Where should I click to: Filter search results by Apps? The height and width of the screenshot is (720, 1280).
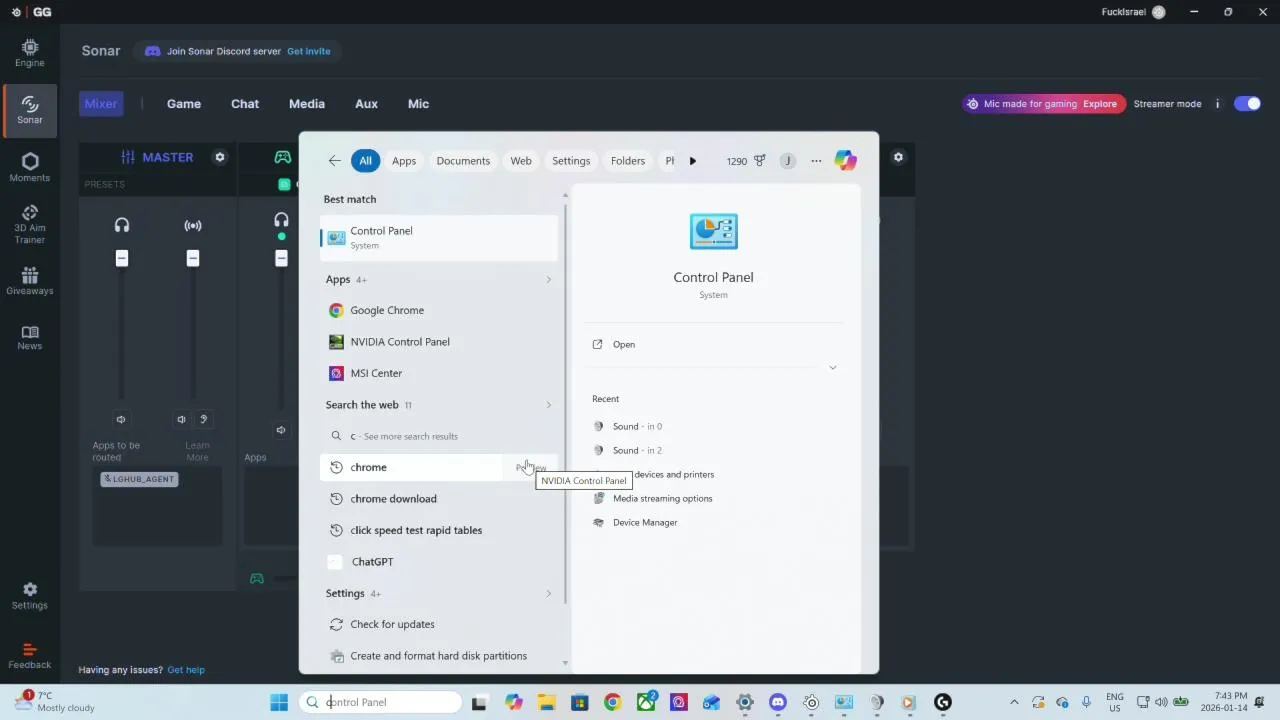pos(404,161)
